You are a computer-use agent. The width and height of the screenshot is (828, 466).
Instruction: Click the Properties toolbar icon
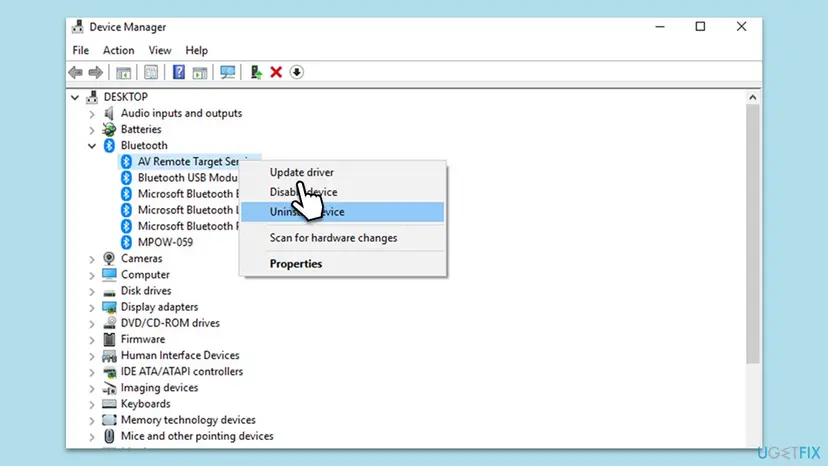tap(151, 72)
